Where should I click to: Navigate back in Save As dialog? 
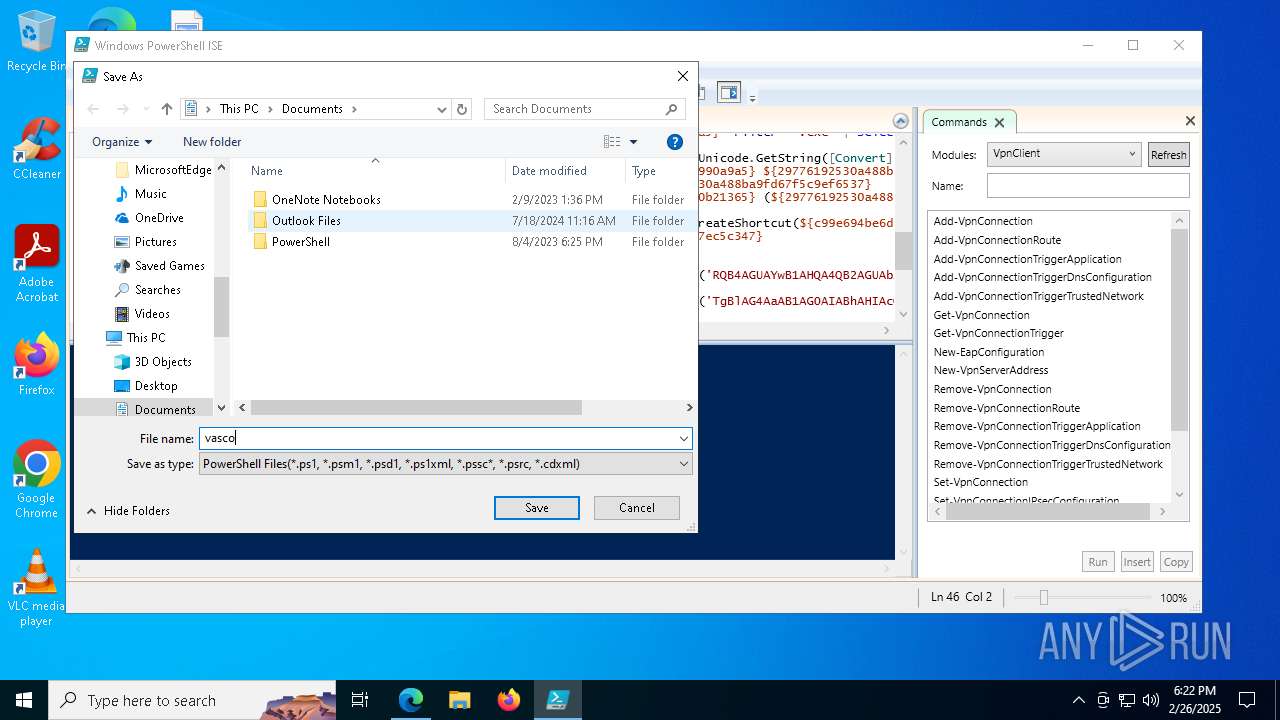coord(93,109)
